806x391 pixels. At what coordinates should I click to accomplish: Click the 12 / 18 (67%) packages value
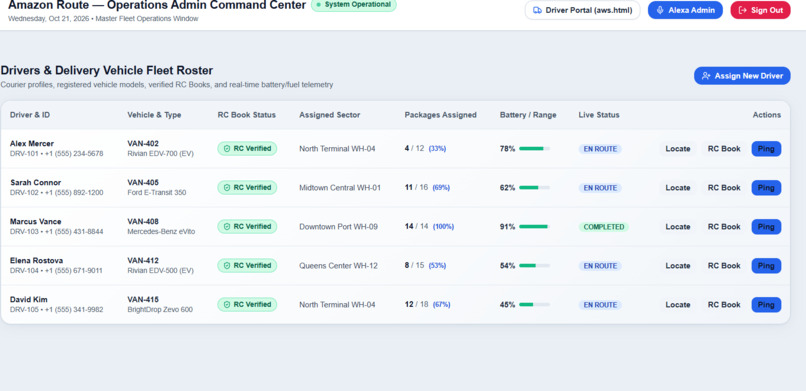[x=428, y=305]
